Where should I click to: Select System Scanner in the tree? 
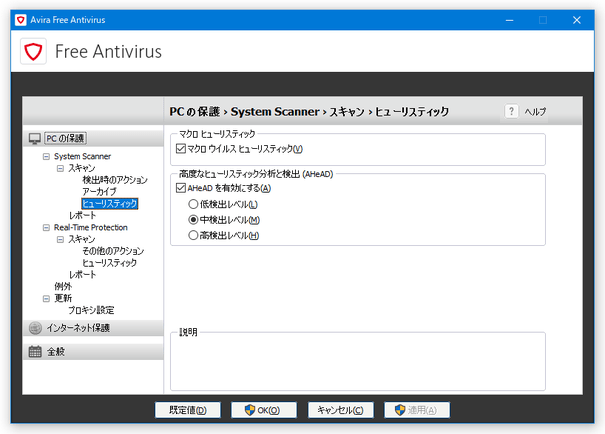coord(82,156)
